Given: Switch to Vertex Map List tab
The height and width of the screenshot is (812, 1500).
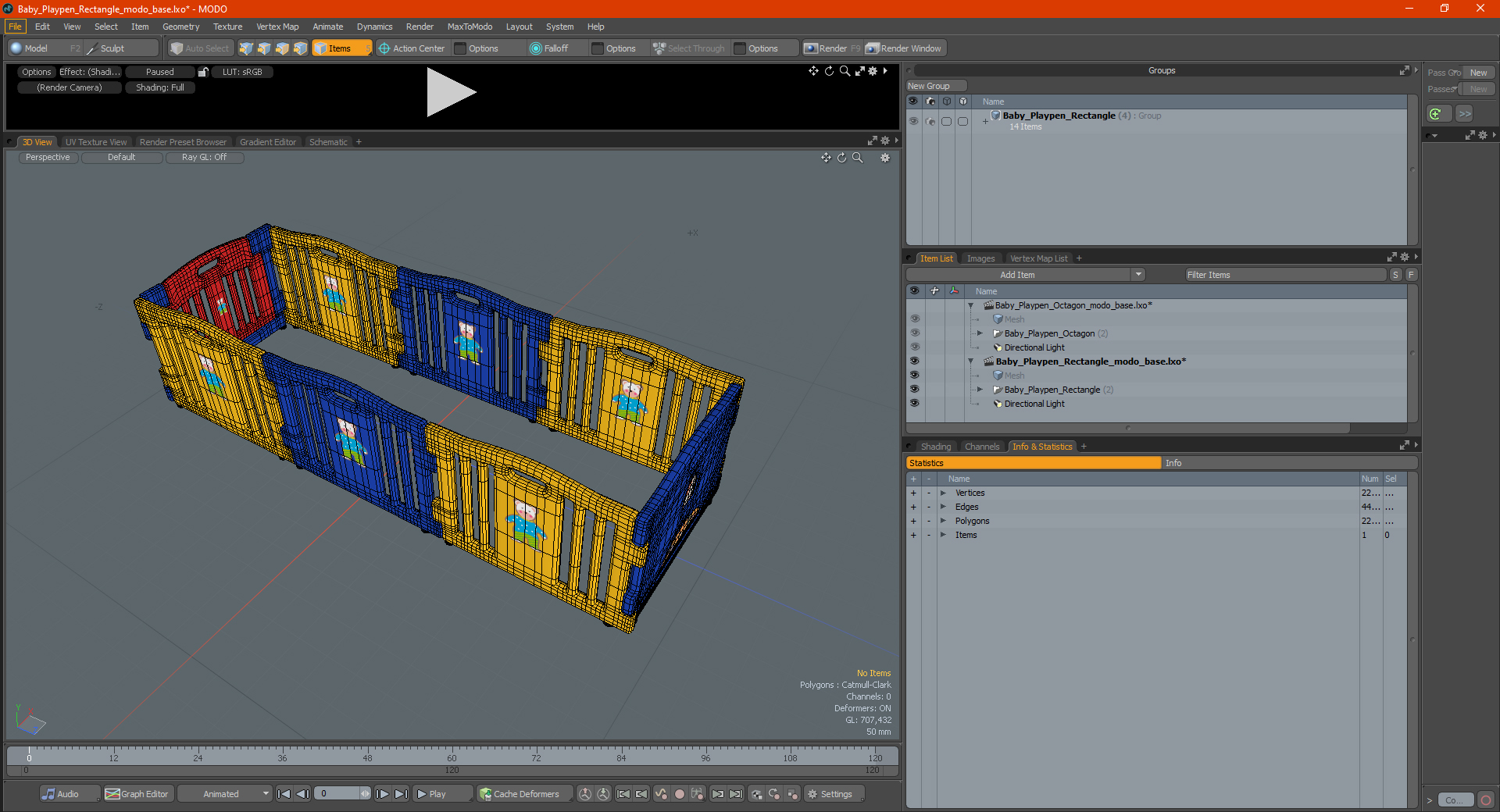Looking at the screenshot, I should click(1038, 258).
